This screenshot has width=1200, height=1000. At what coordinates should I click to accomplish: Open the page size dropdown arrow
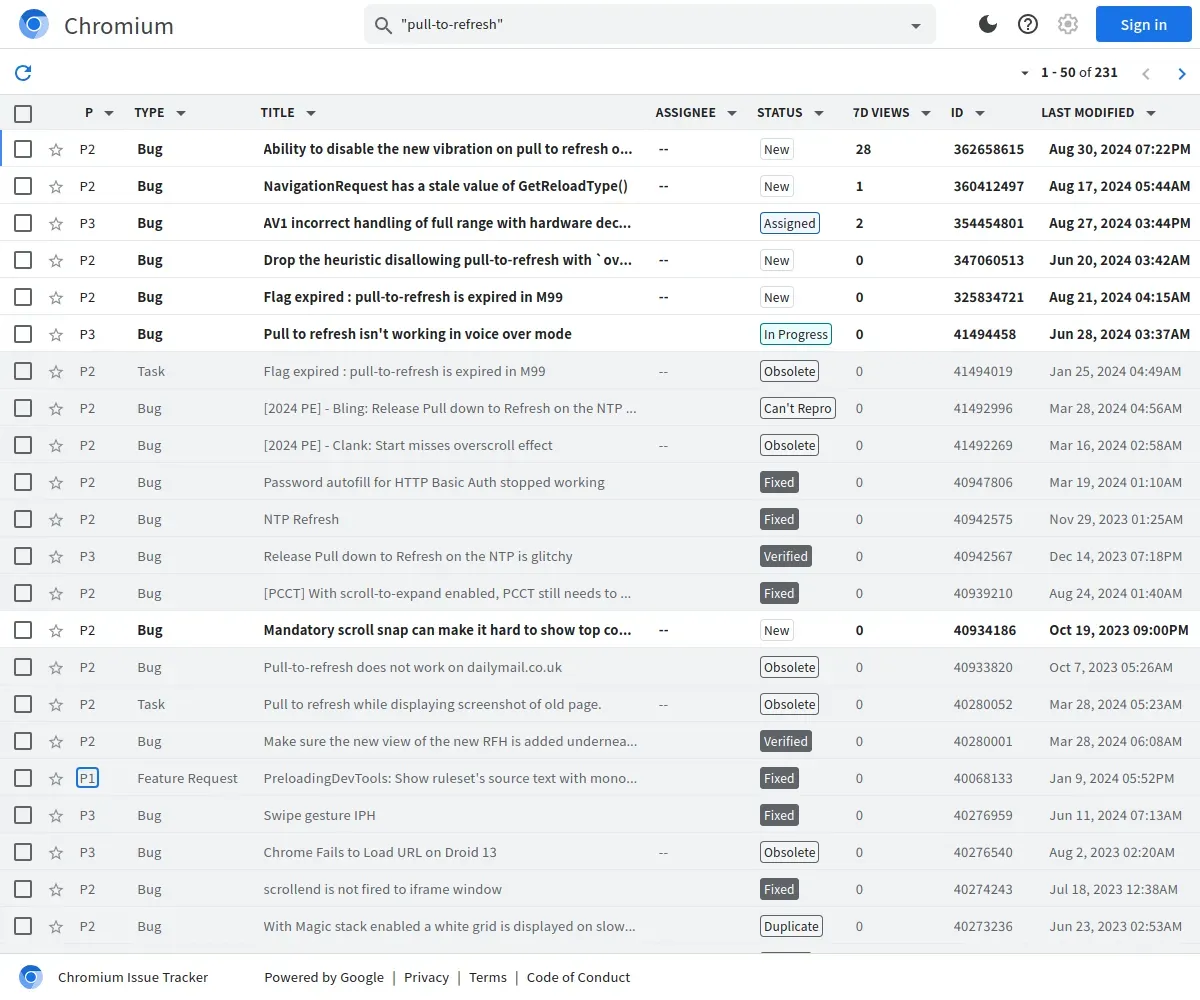coord(1025,73)
